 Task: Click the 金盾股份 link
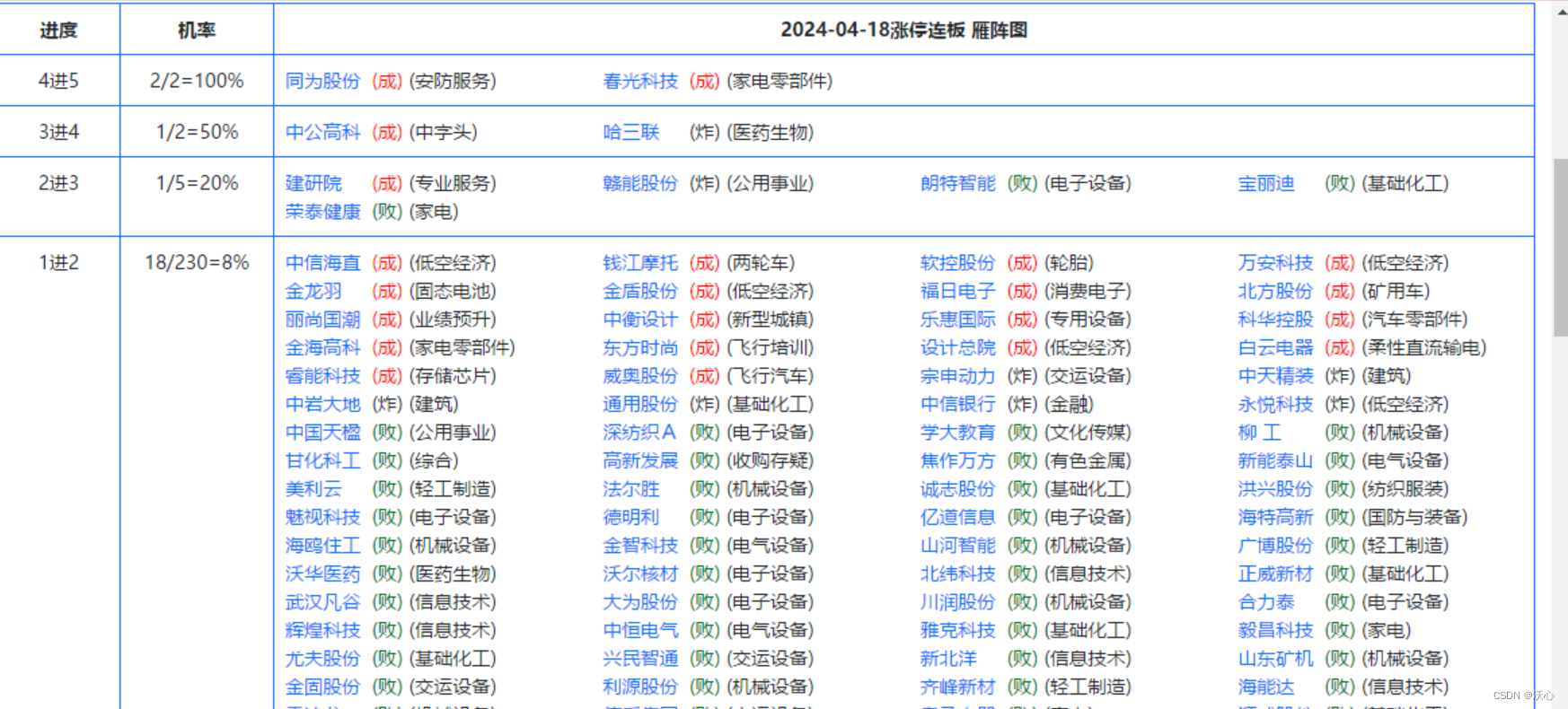[x=640, y=291]
